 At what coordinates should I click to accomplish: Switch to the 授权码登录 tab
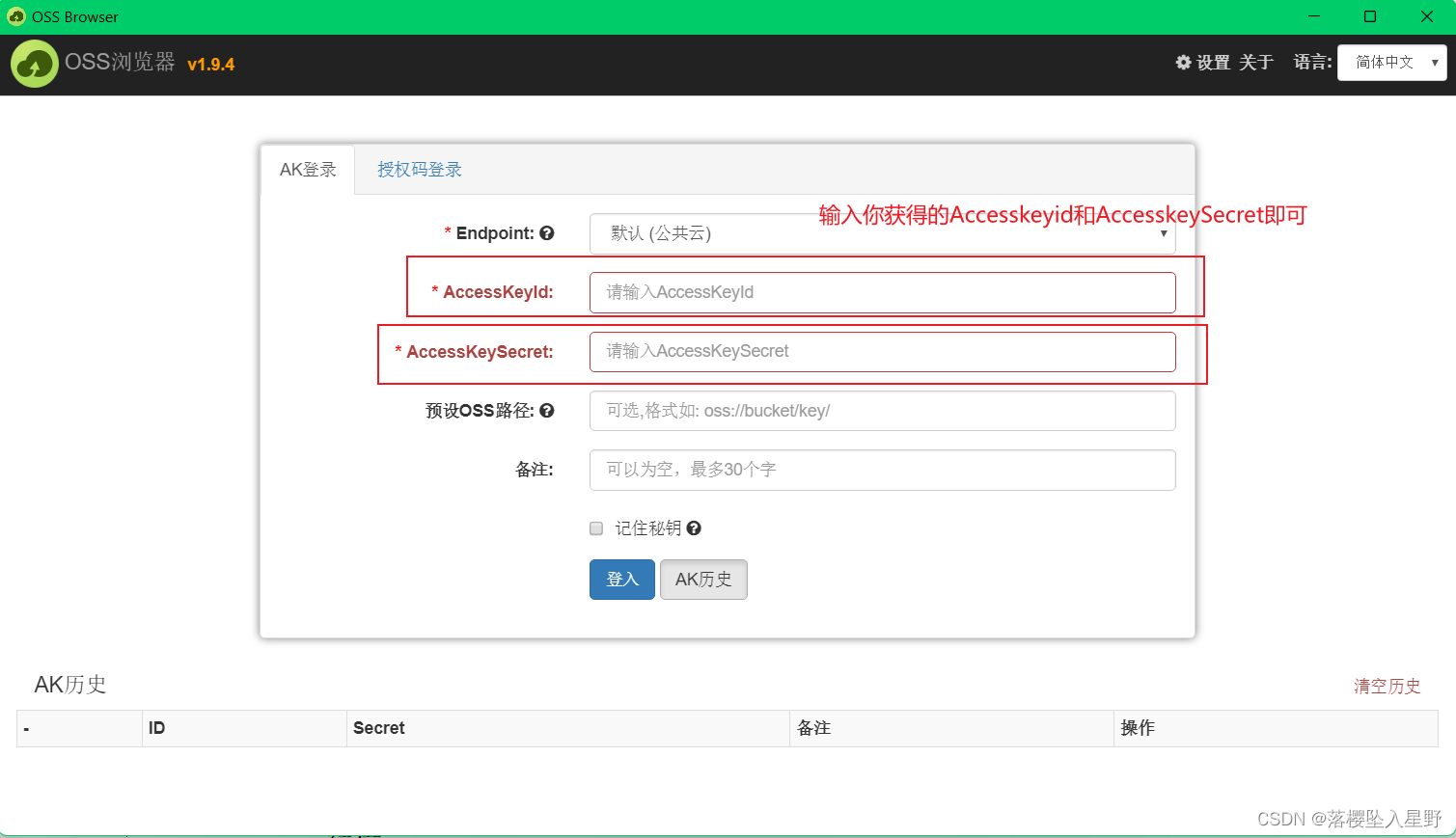tap(419, 168)
